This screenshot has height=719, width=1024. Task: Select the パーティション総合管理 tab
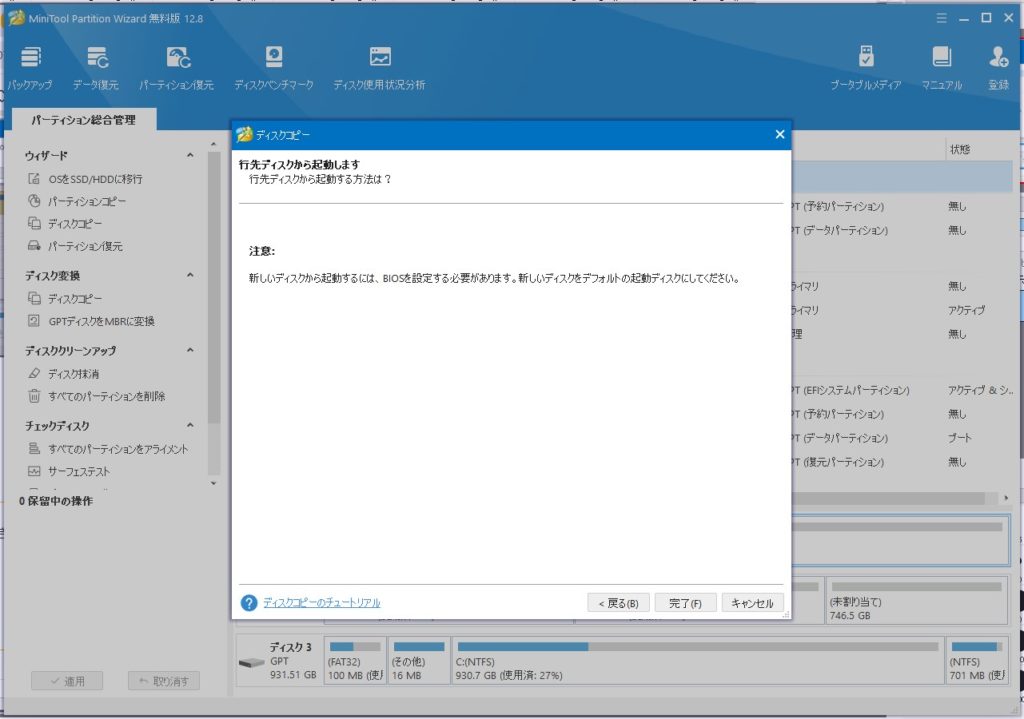click(82, 120)
